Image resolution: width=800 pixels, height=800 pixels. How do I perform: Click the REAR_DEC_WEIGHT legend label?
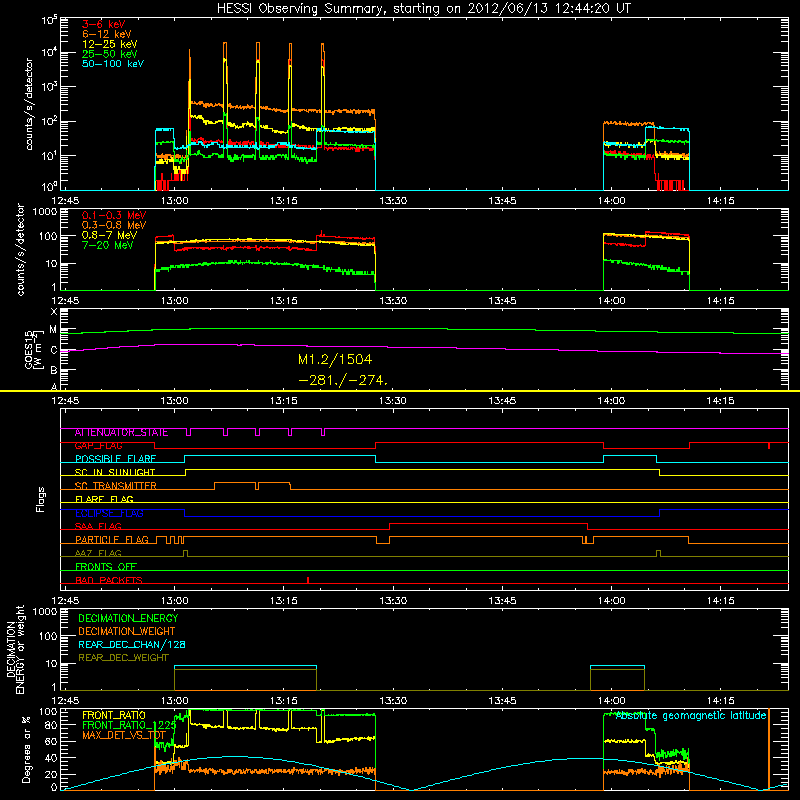tap(123, 658)
